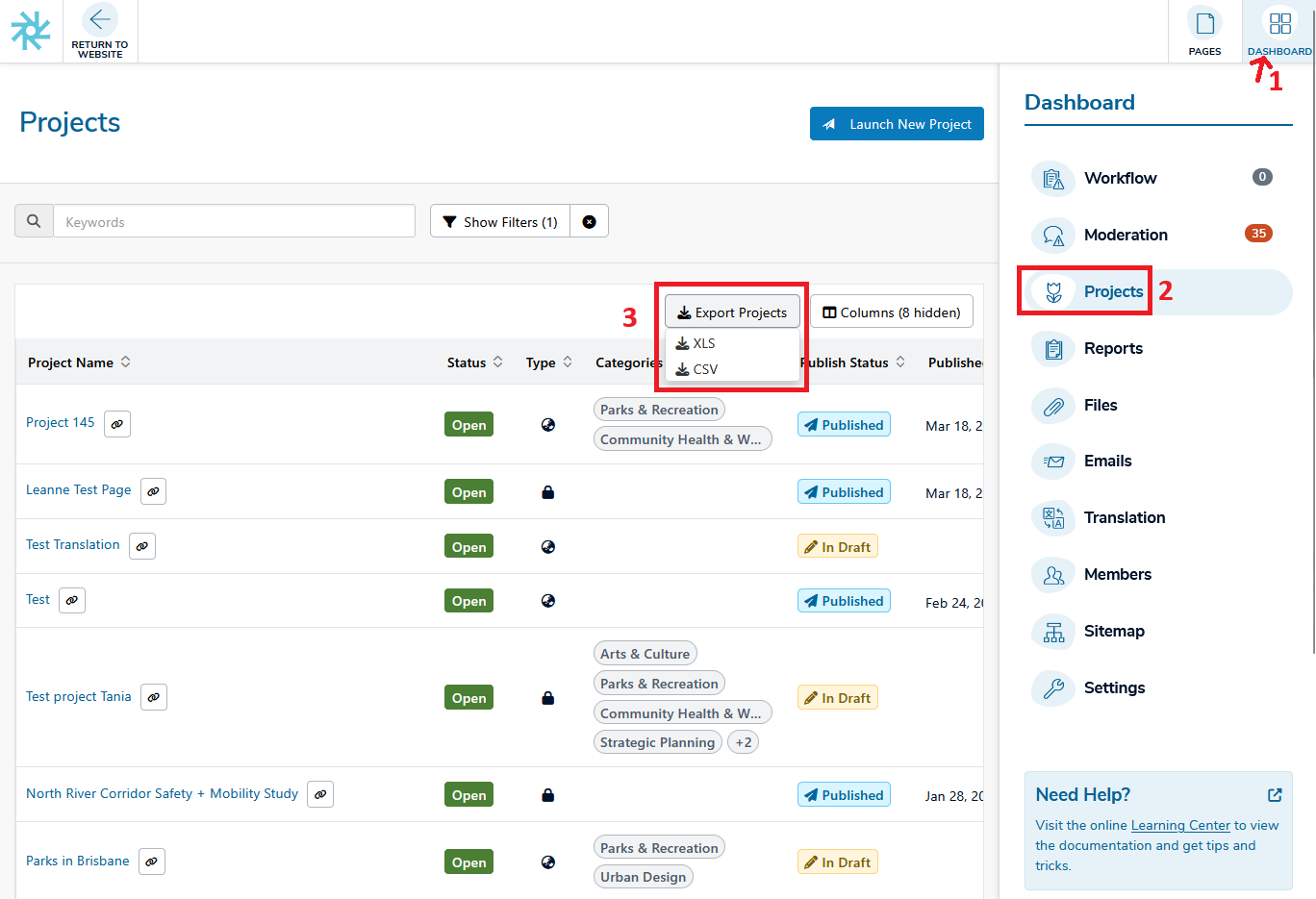Click Launch New Project button
This screenshot has height=899, width=1316.
click(897, 124)
